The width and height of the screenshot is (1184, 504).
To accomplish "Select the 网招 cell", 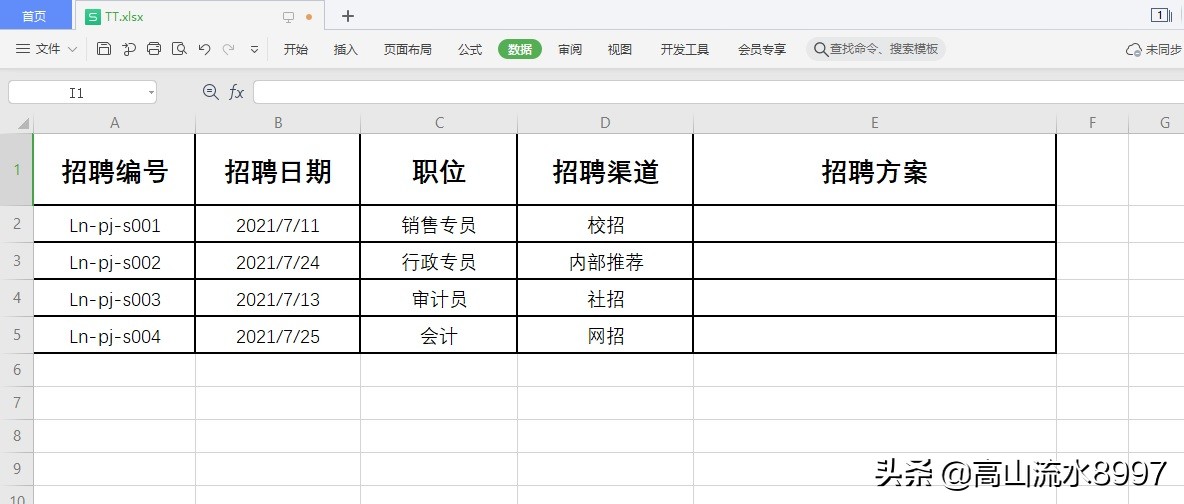I will tap(605, 335).
